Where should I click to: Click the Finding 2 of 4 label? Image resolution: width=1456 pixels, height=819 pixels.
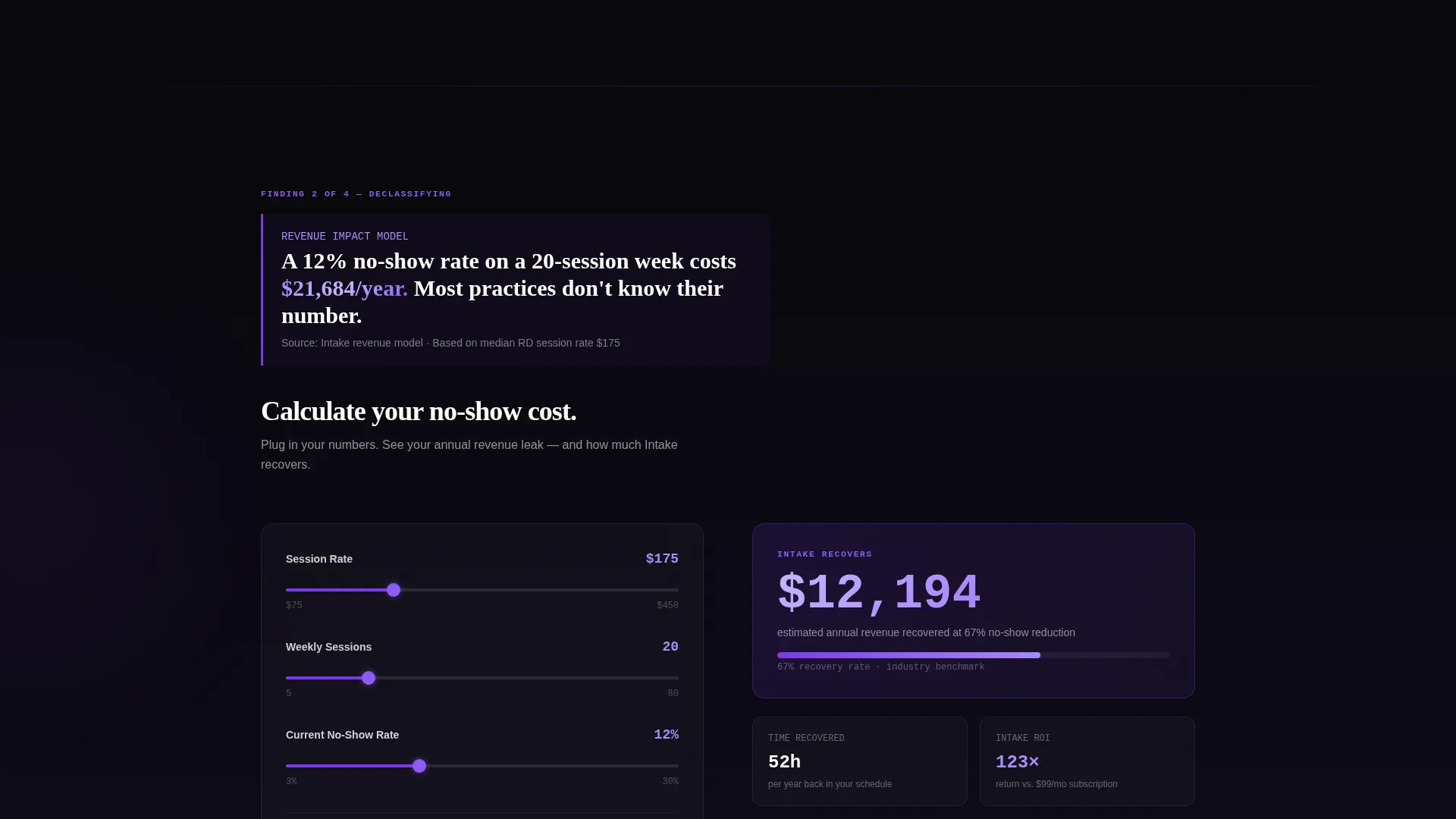pyautogui.click(x=356, y=194)
